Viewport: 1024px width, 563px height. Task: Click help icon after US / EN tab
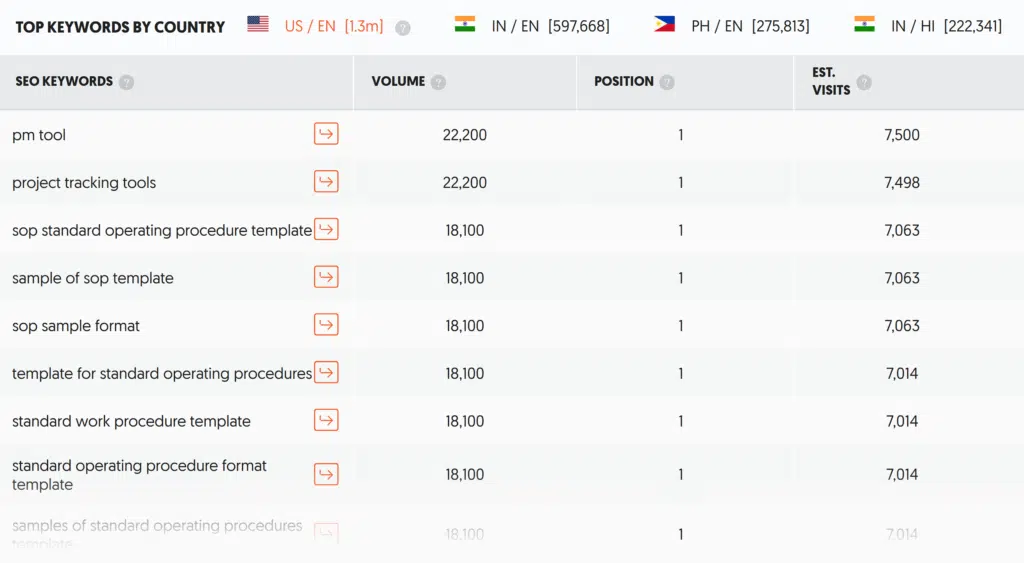point(403,28)
